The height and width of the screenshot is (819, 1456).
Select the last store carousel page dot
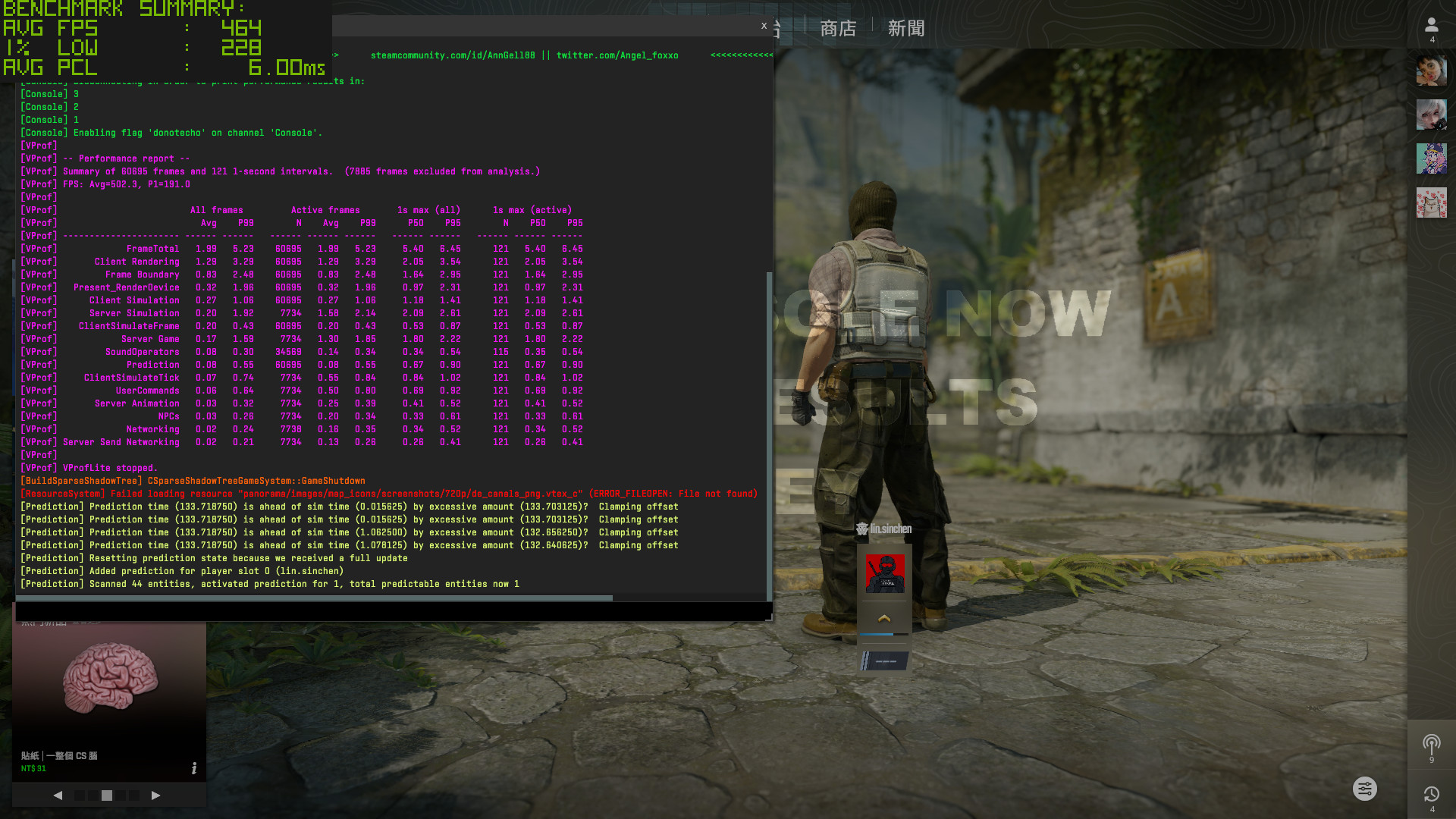click(x=134, y=795)
